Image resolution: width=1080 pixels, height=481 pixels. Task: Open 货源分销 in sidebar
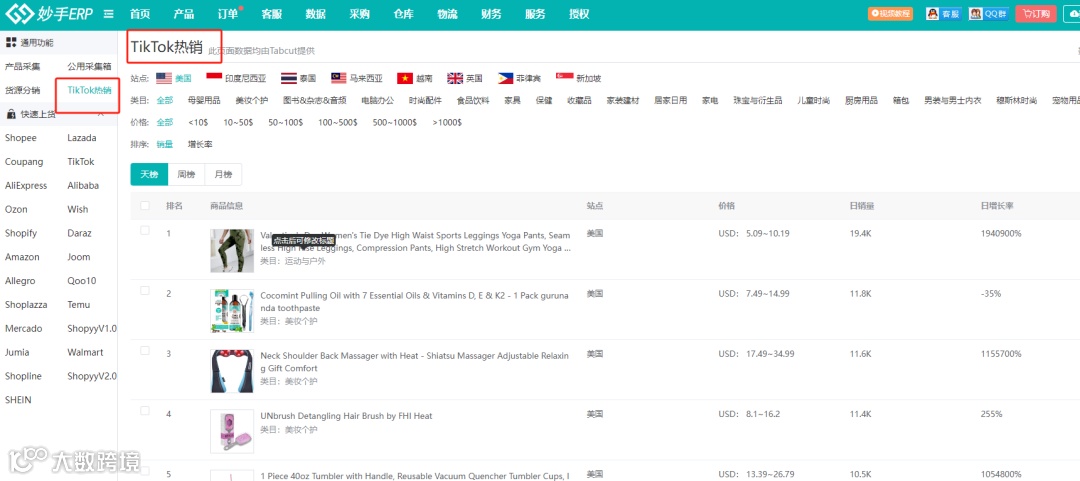tap(22, 90)
